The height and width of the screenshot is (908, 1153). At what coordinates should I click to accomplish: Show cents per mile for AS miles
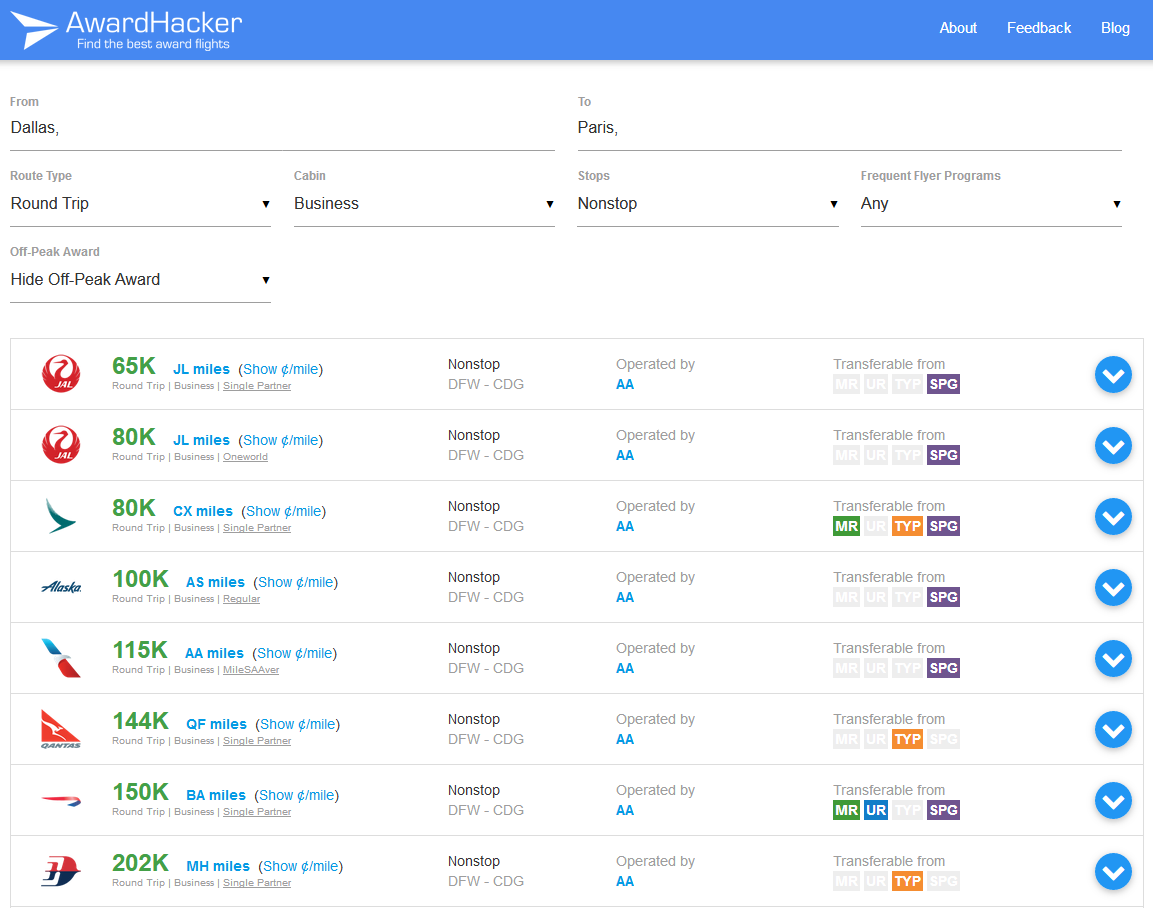click(x=296, y=582)
